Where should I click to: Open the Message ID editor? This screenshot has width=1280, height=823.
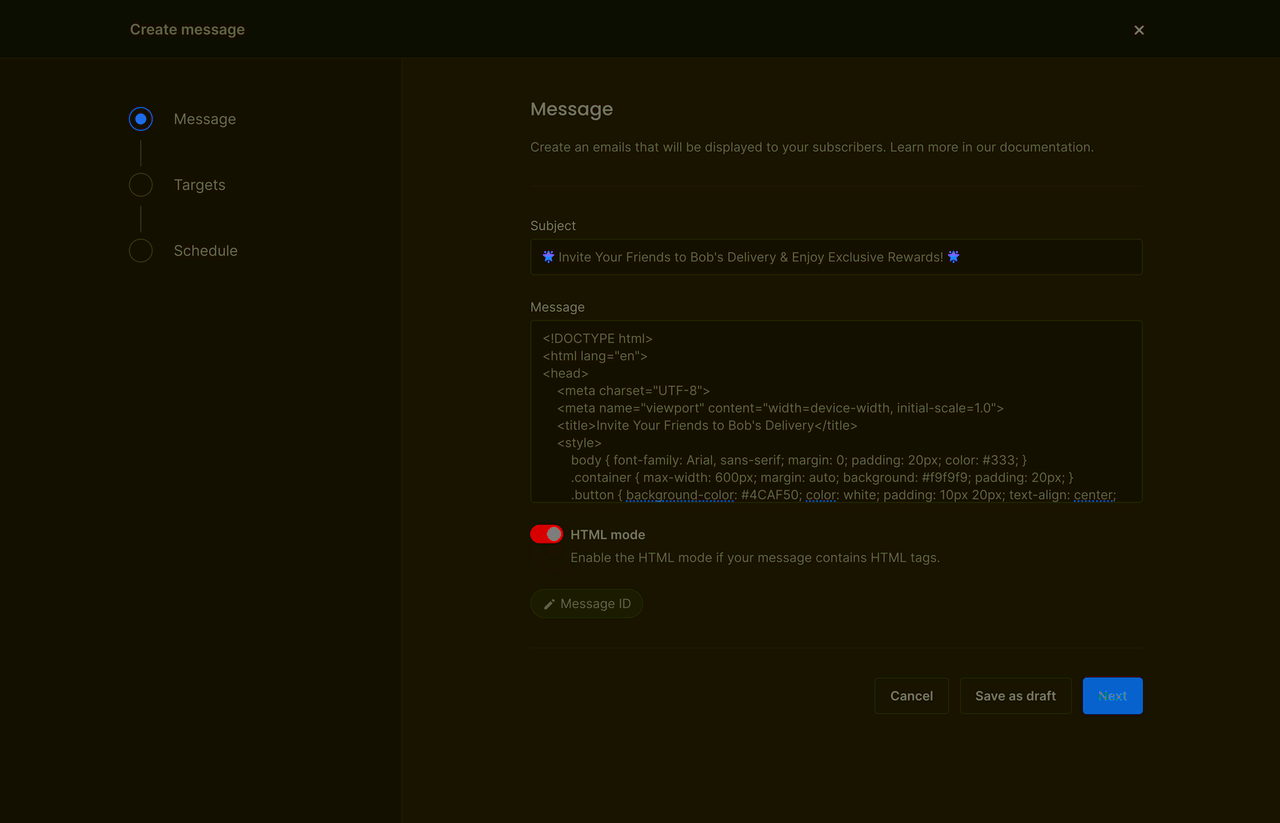[x=586, y=603]
